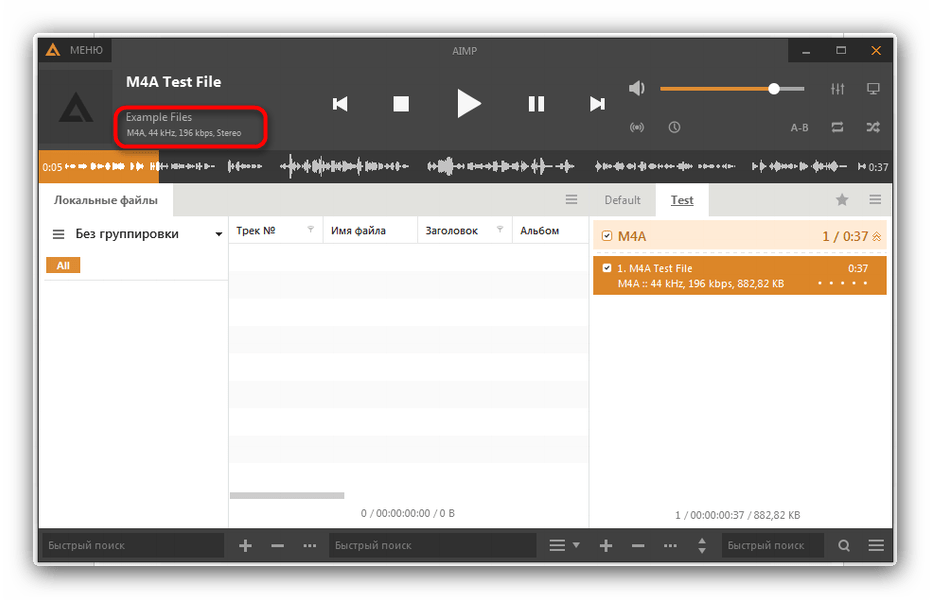Open more options ellipsis in left panel
This screenshot has width=931, height=600.
(x=309, y=545)
